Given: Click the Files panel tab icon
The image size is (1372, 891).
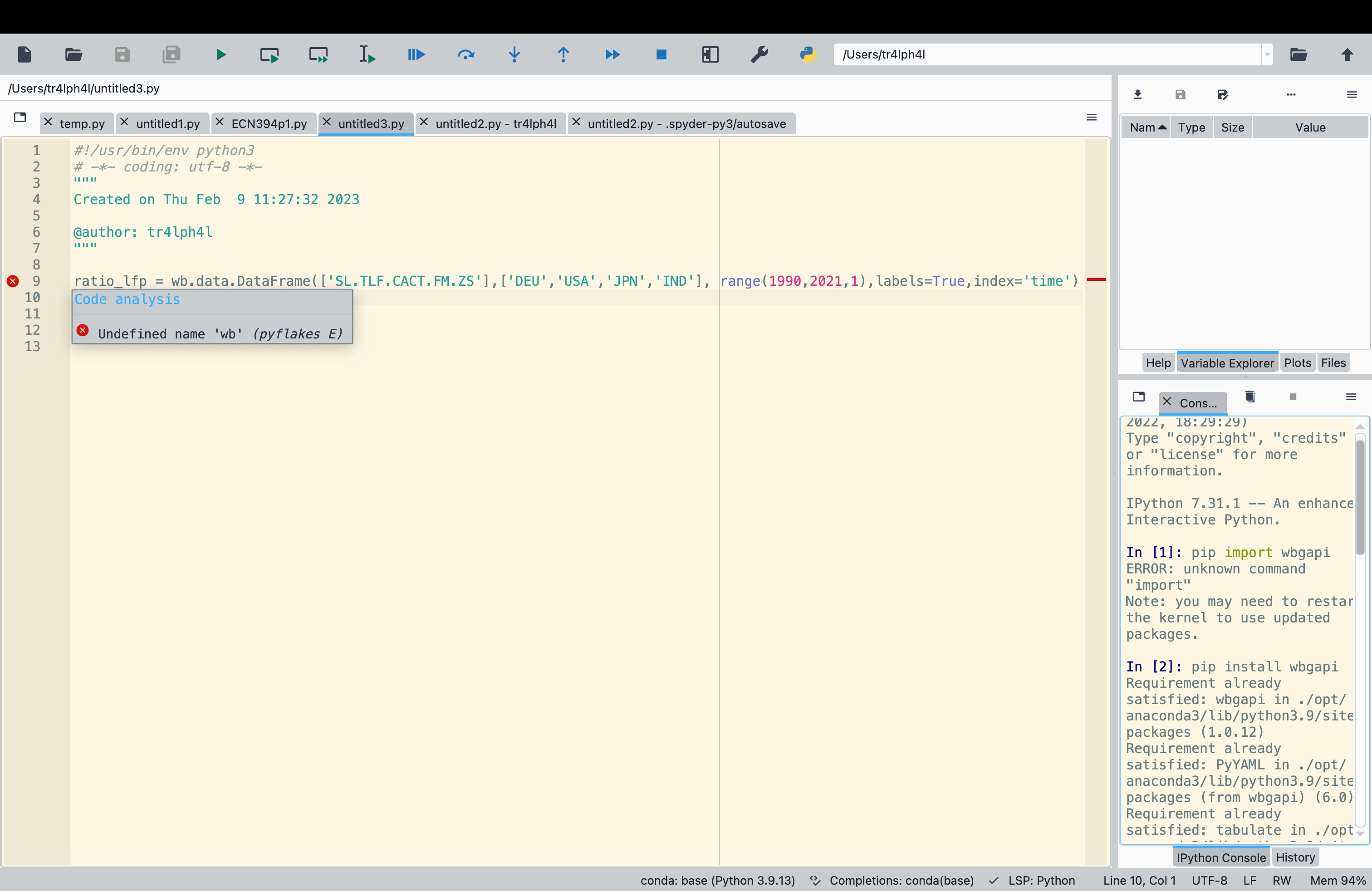Looking at the screenshot, I should pyautogui.click(x=1334, y=362).
